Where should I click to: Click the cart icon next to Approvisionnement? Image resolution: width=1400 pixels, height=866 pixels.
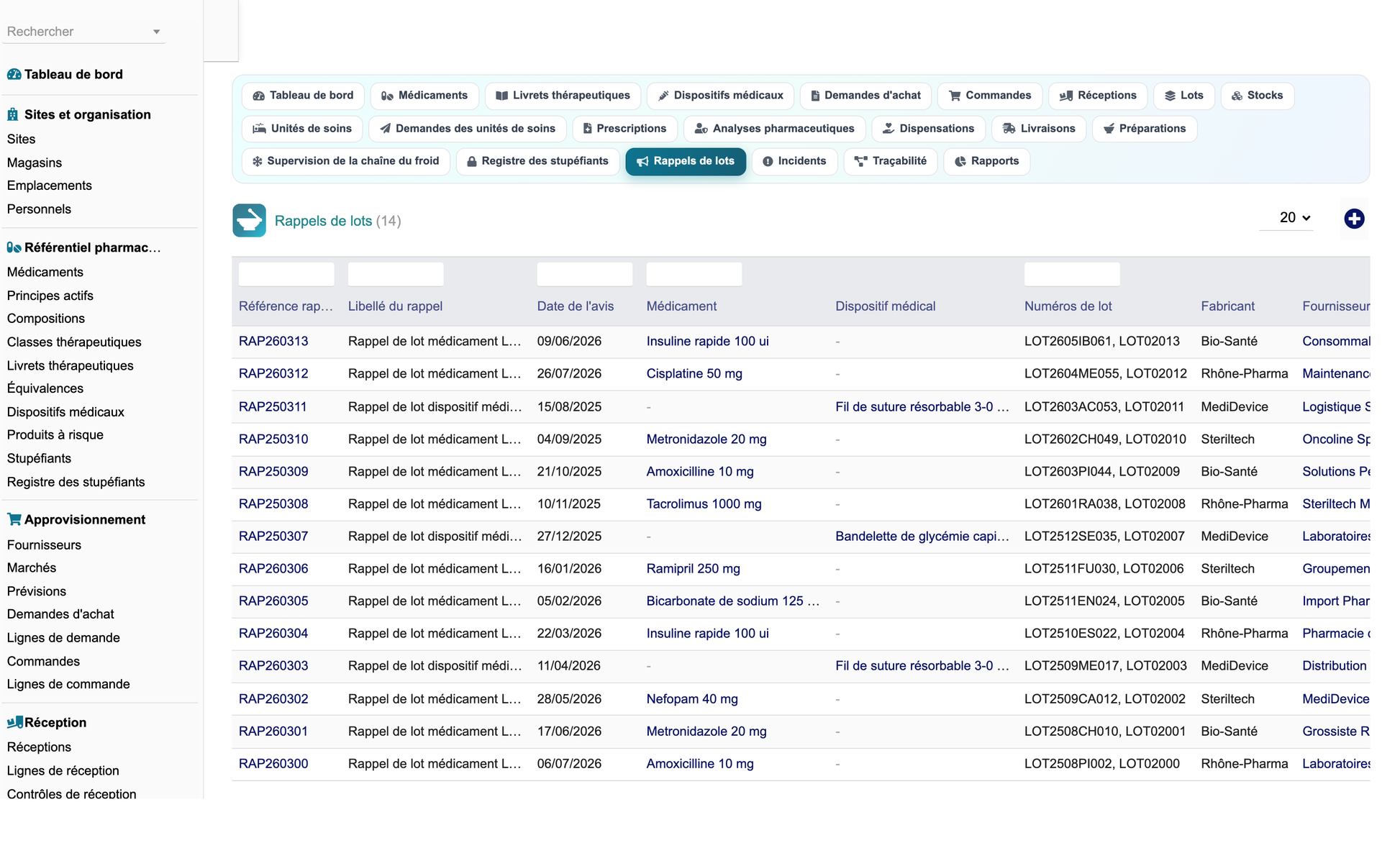[x=14, y=519]
